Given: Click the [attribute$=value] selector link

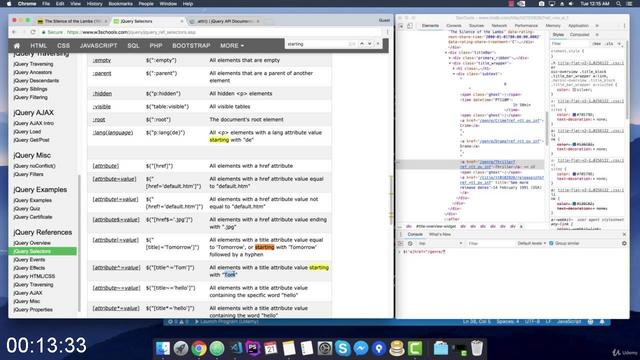Looking at the screenshot, I should (x=116, y=220).
